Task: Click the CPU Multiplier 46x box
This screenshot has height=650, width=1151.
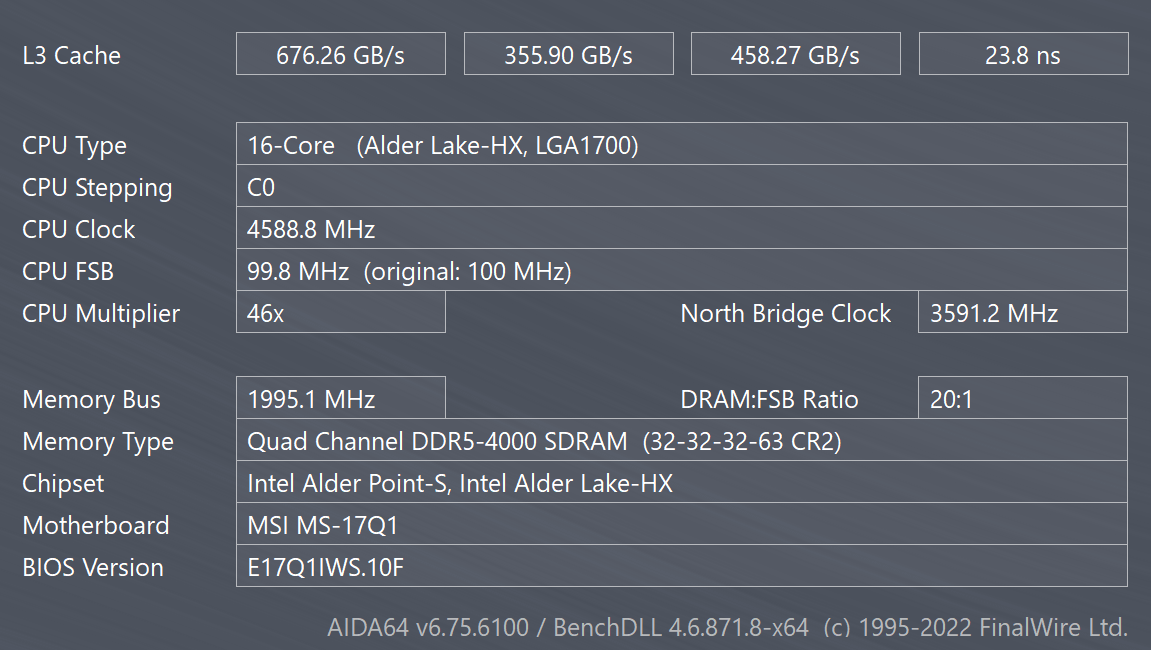Action: point(340,313)
